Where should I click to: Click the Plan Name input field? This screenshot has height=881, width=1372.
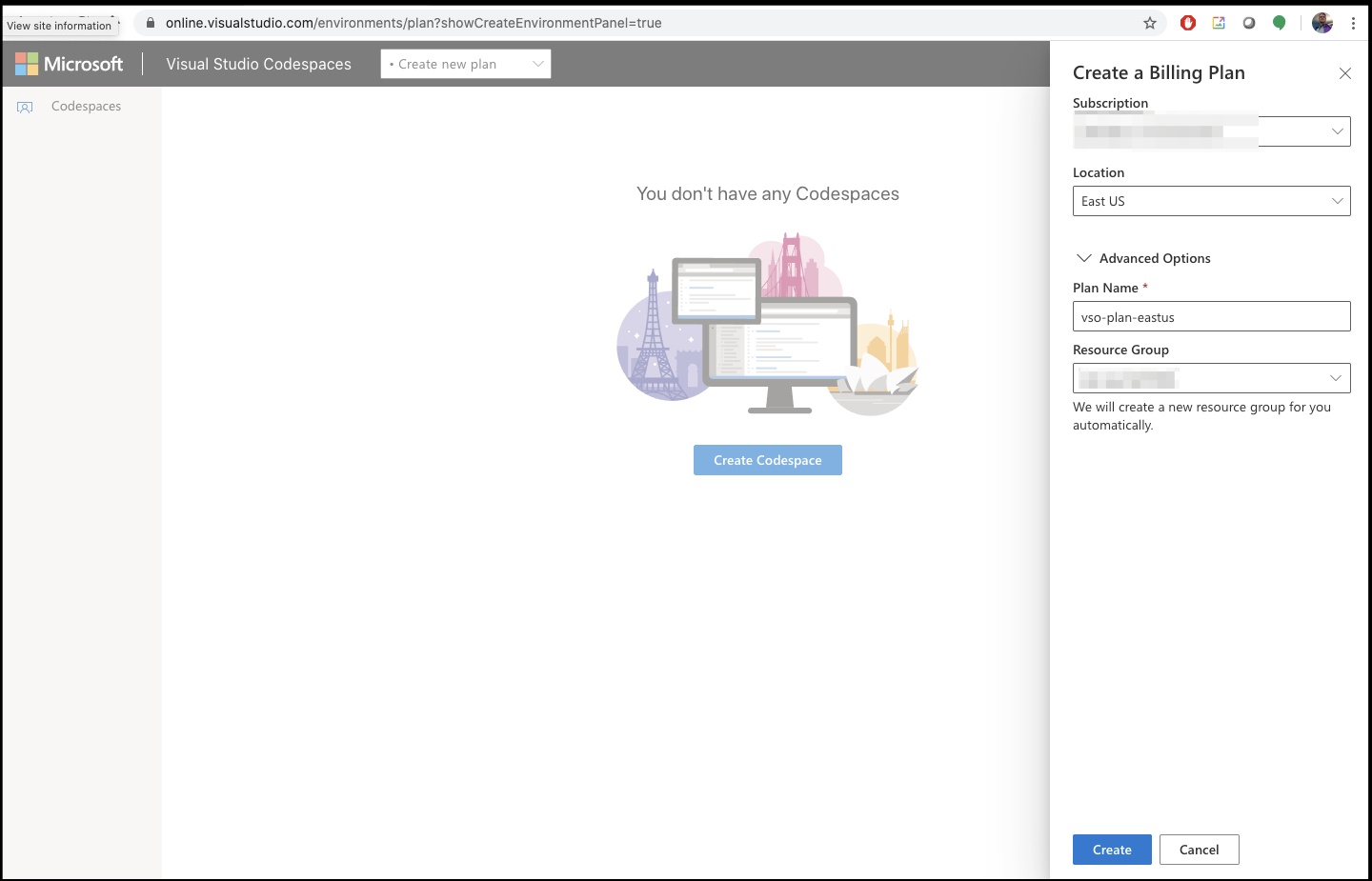coord(1212,316)
